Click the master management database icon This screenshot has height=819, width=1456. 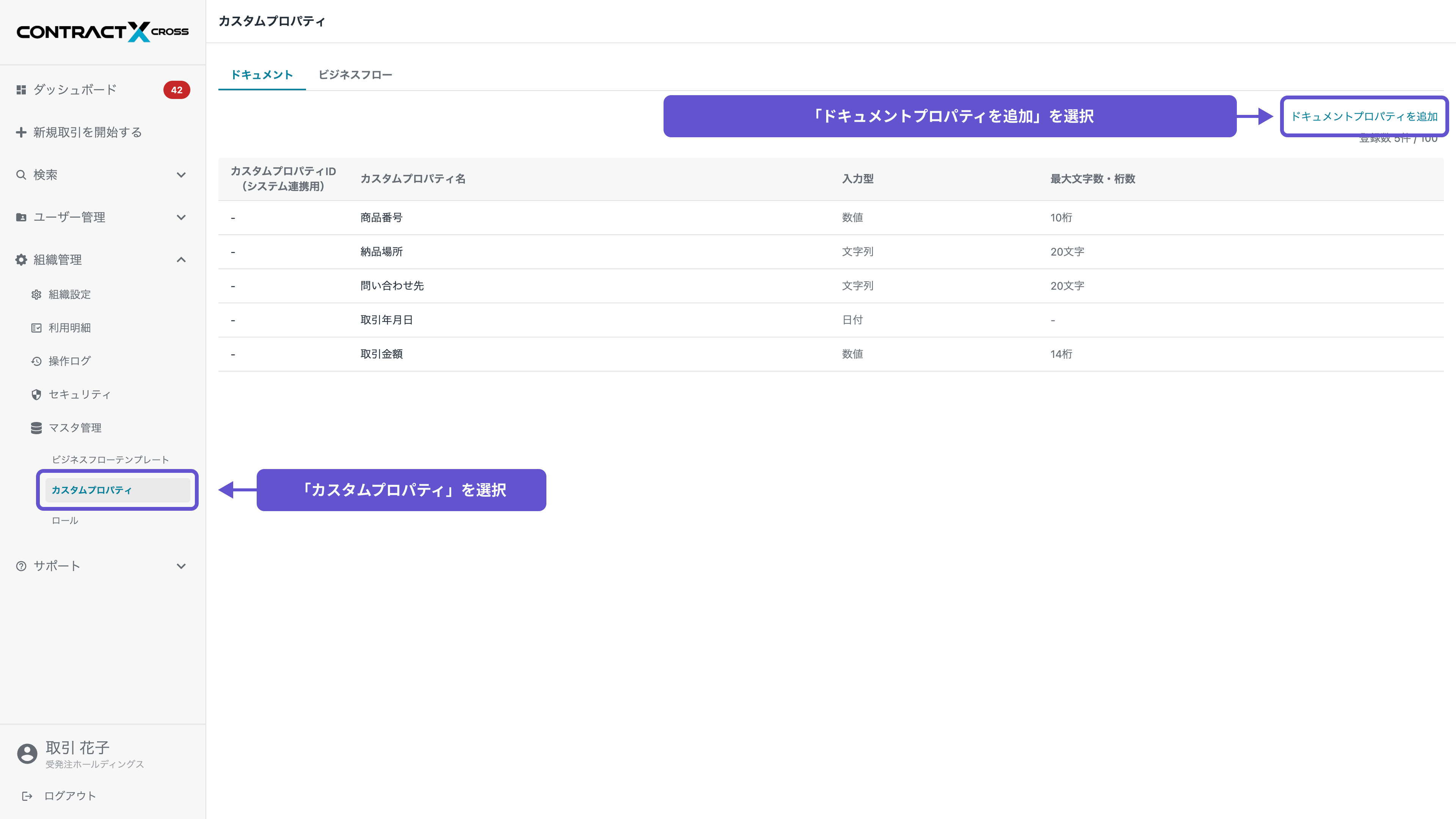pyautogui.click(x=36, y=428)
